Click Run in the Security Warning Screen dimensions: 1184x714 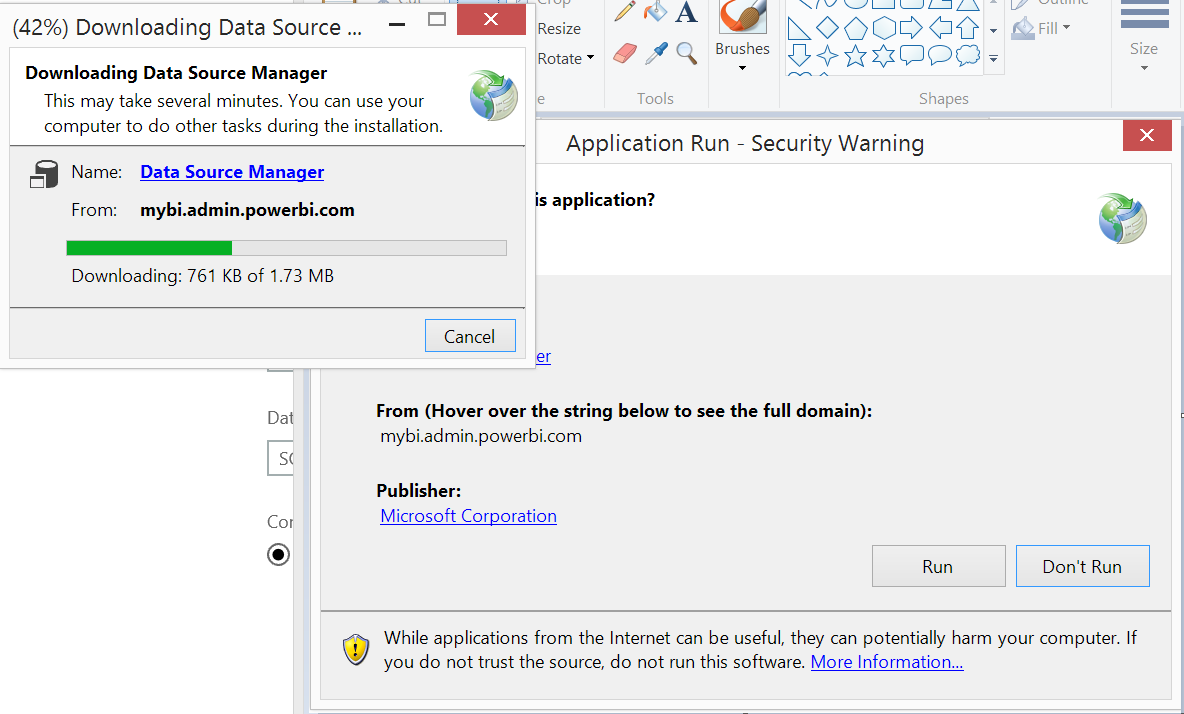coord(939,566)
